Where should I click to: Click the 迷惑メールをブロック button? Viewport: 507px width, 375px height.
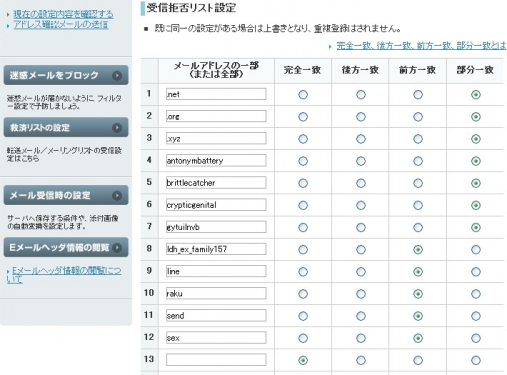pos(66,75)
